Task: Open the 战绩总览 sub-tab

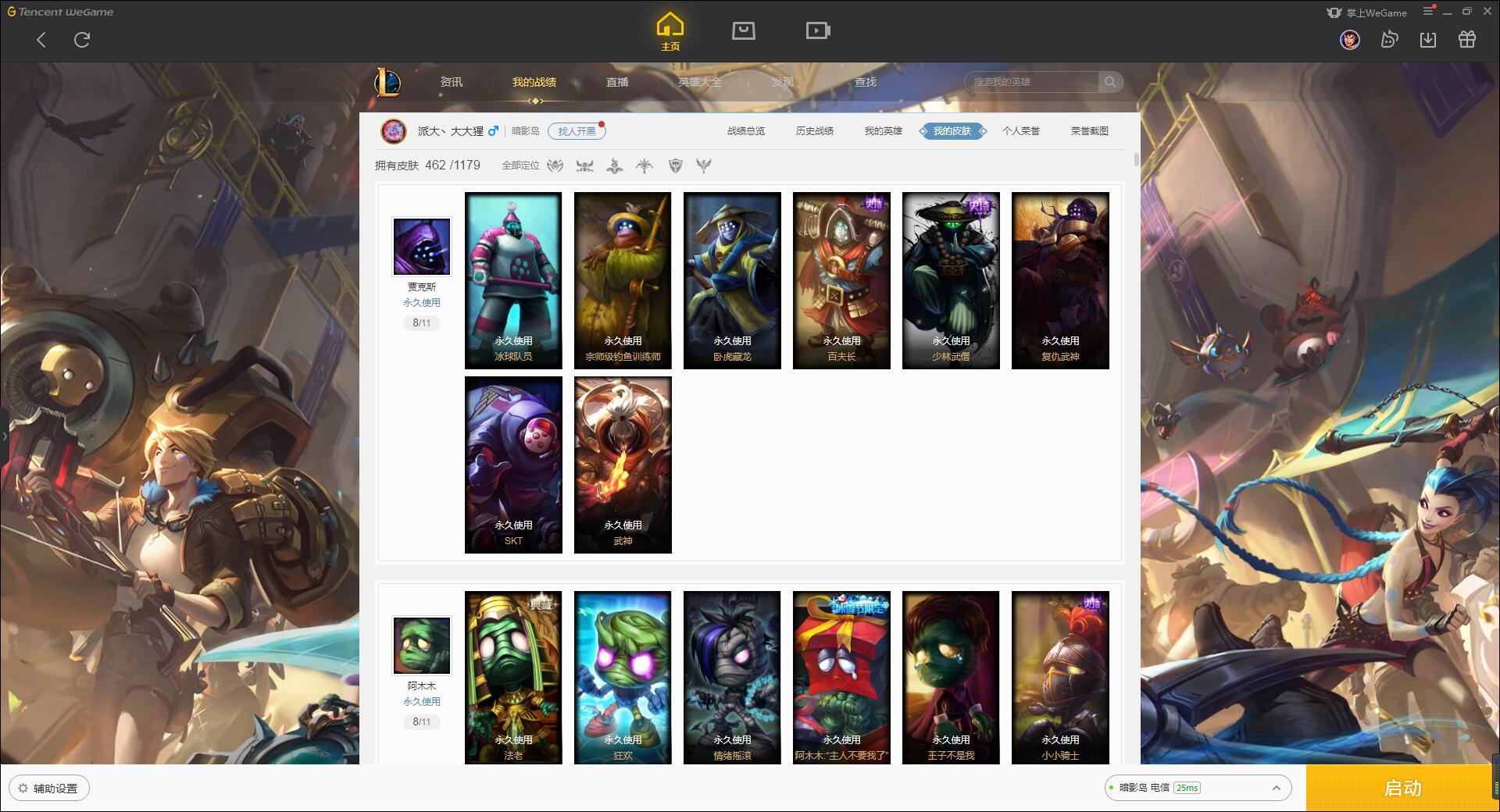Action: click(746, 131)
